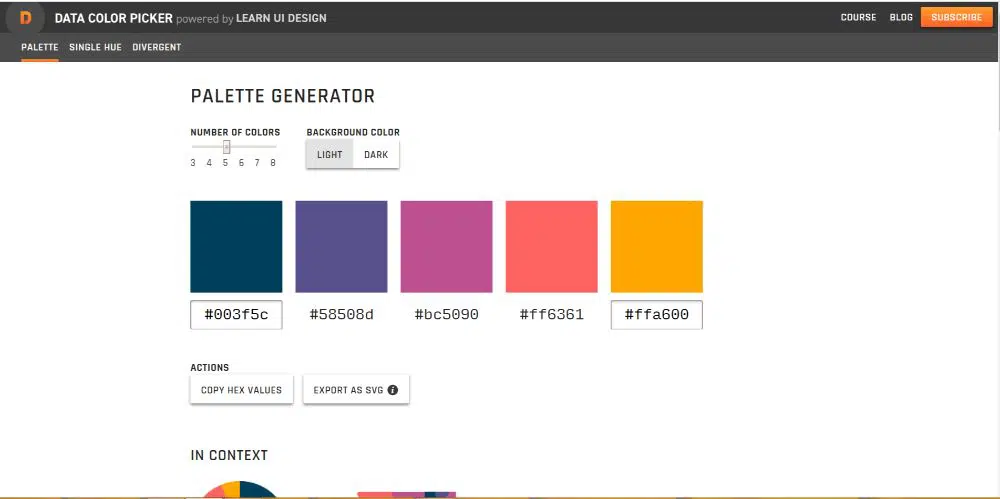Select the Dark background option
The width and height of the screenshot is (1000, 499).
pos(376,155)
